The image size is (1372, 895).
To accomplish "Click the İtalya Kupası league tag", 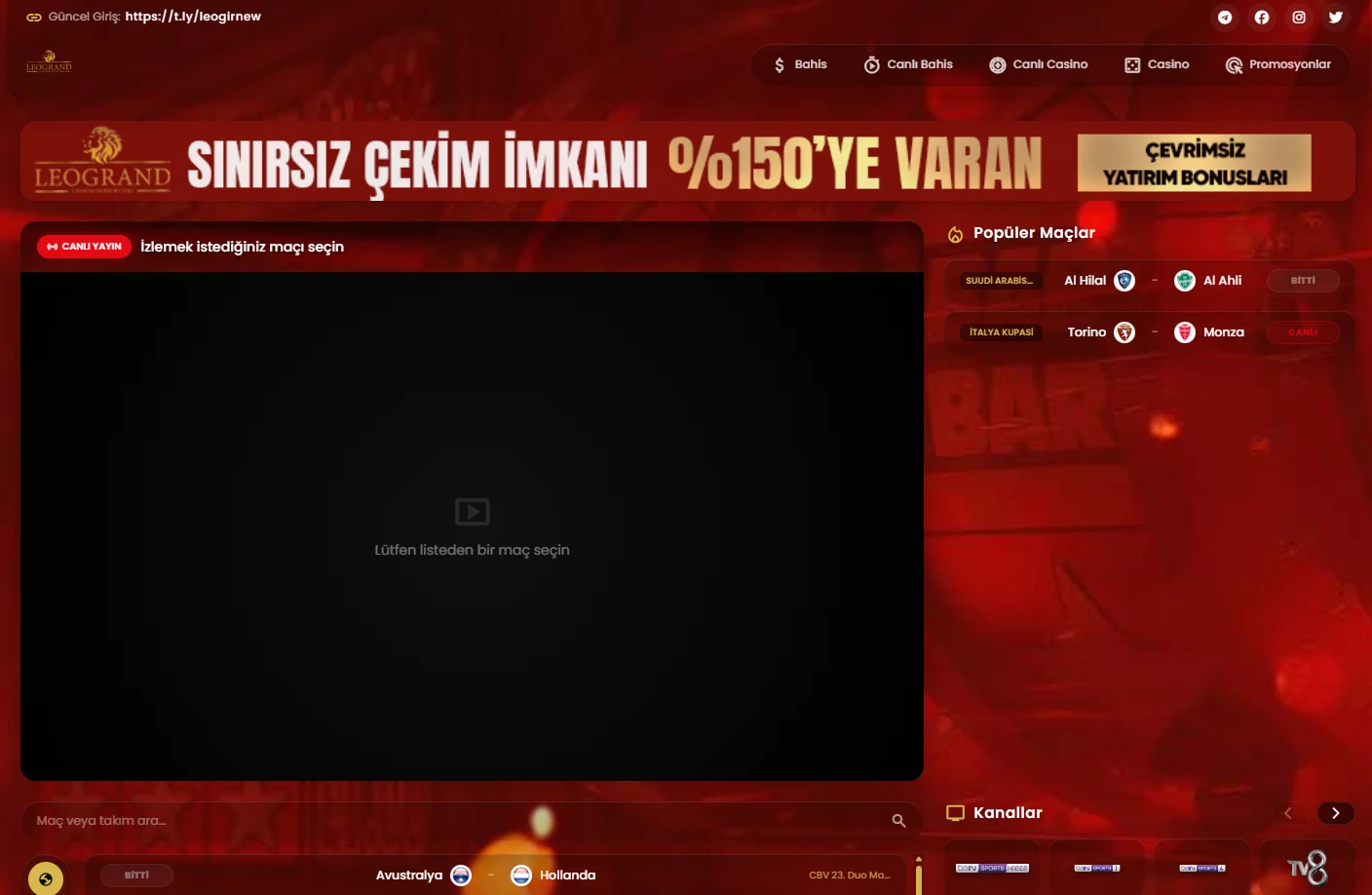I will pos(1001,332).
